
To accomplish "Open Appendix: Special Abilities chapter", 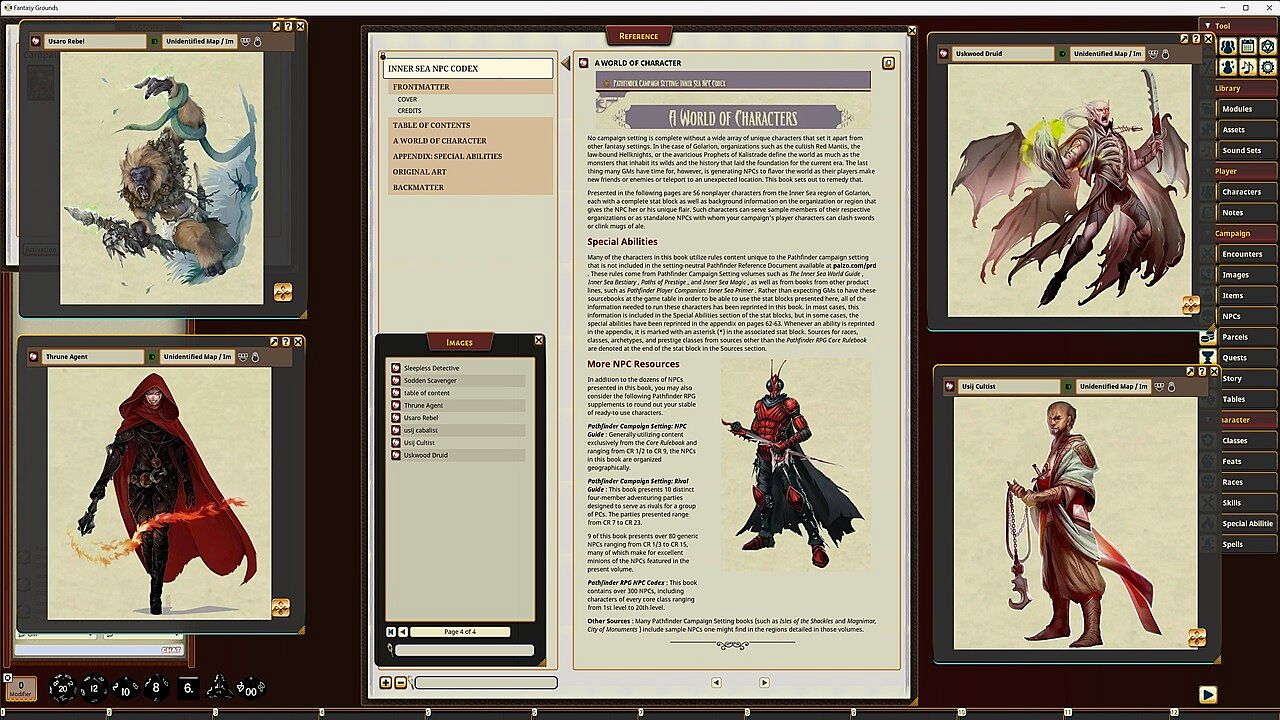I will point(447,156).
